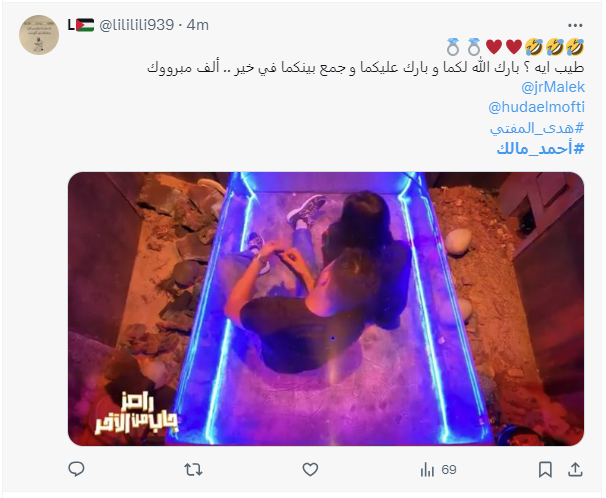606x498 pixels.
Task: Open the reply comment icon
Action: tap(76, 469)
